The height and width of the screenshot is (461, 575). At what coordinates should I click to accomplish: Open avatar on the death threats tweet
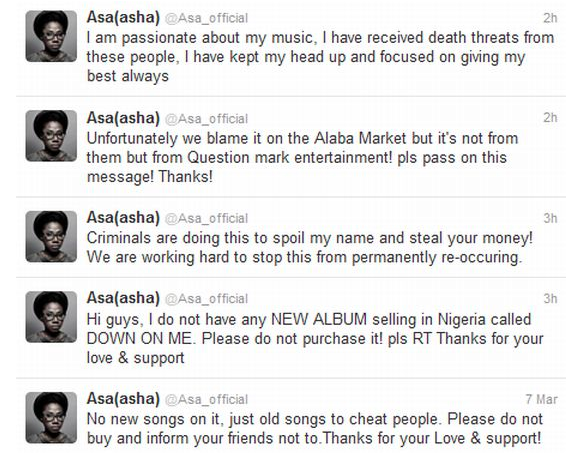[x=51, y=36]
